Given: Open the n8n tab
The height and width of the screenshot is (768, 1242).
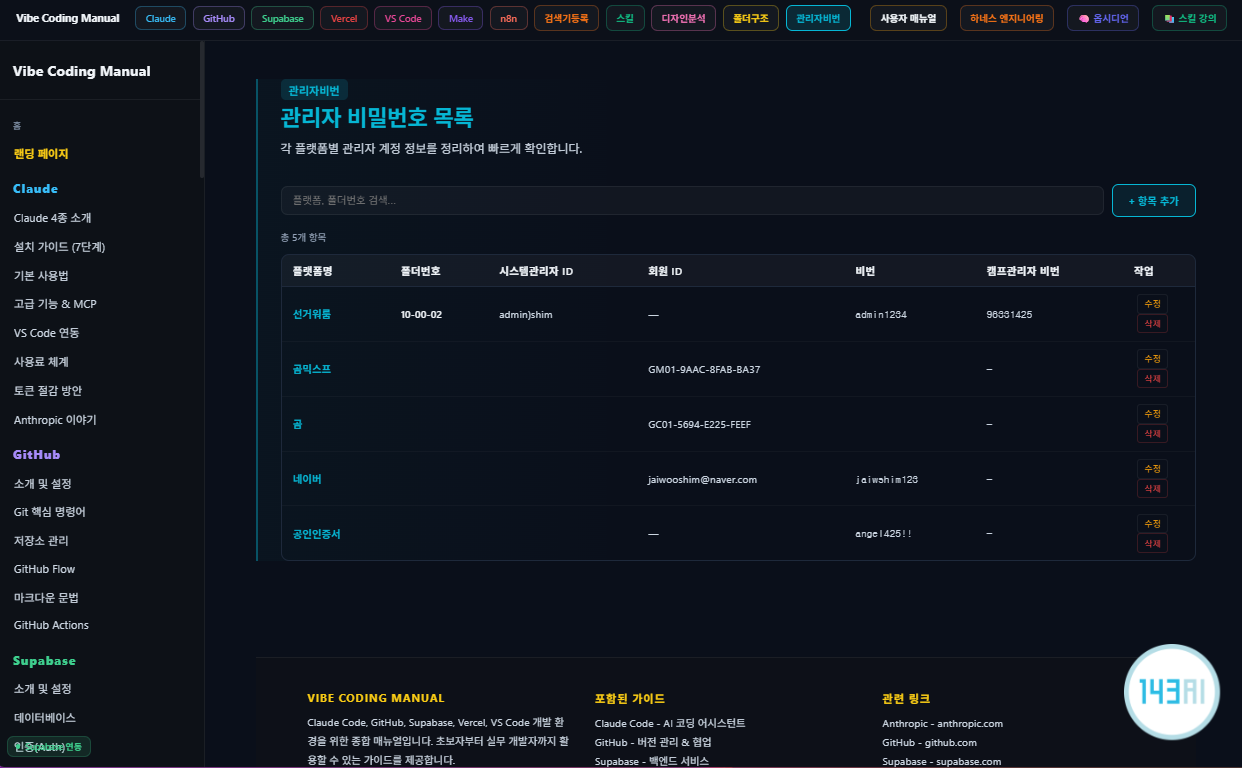Looking at the screenshot, I should 509,18.
